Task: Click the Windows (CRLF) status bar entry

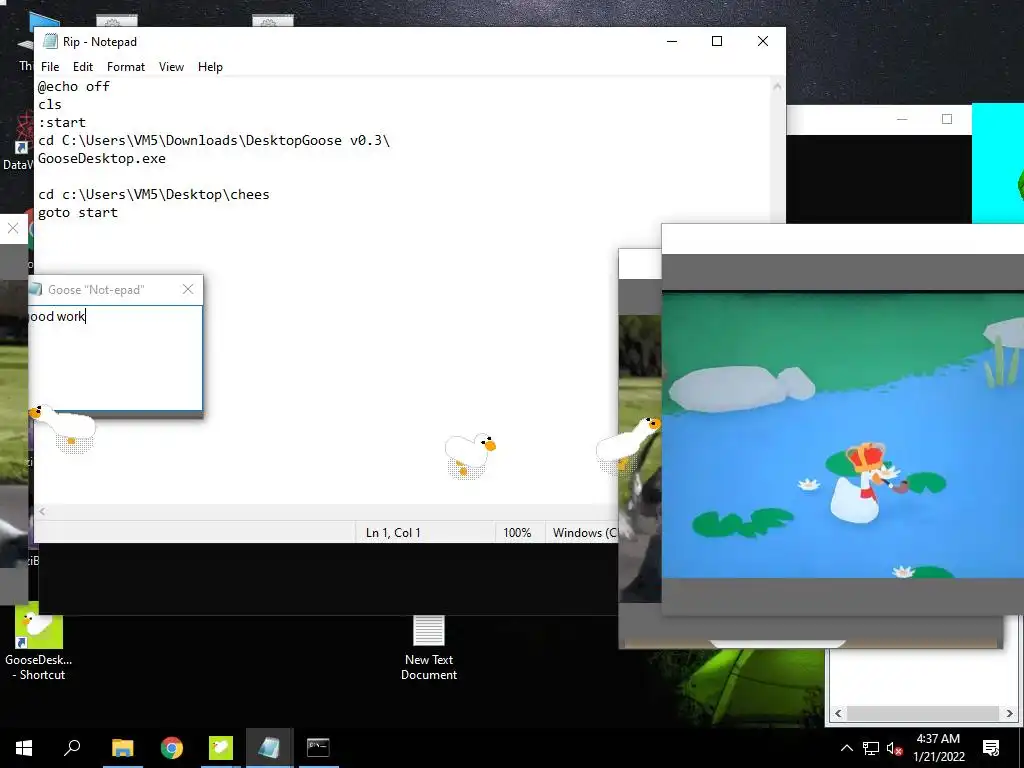Action: 583,533
